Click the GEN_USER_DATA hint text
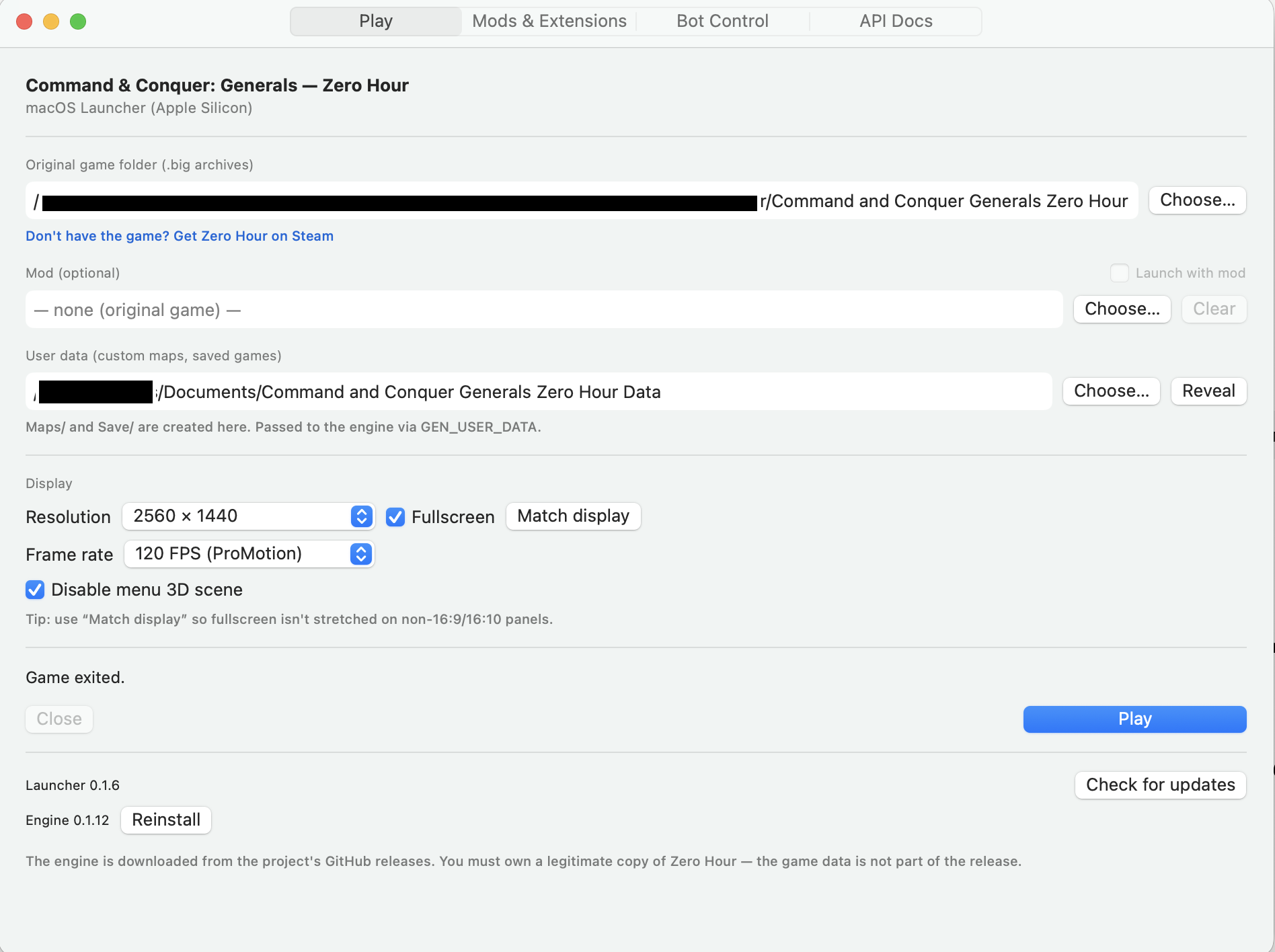Screen dimensions: 1275x952 [283, 427]
